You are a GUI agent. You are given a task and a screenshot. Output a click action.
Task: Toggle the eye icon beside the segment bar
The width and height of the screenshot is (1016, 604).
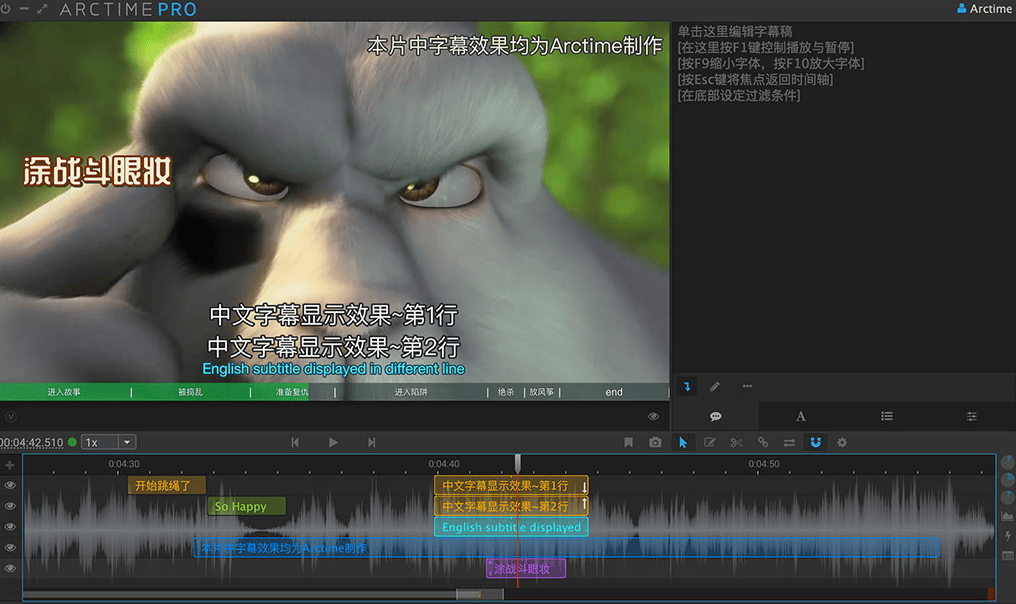[x=653, y=416]
